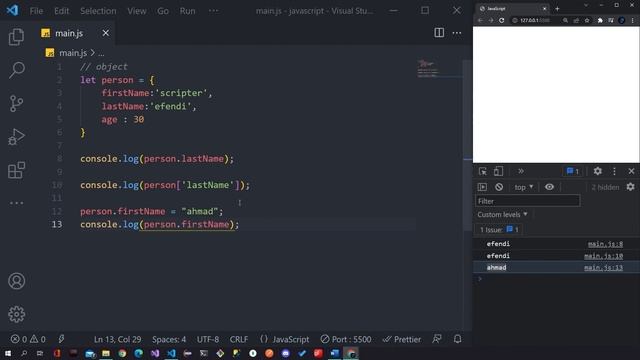Image resolution: width=640 pixels, height=360 pixels.
Task: Open the Selection menu
Action: tap(98, 11)
